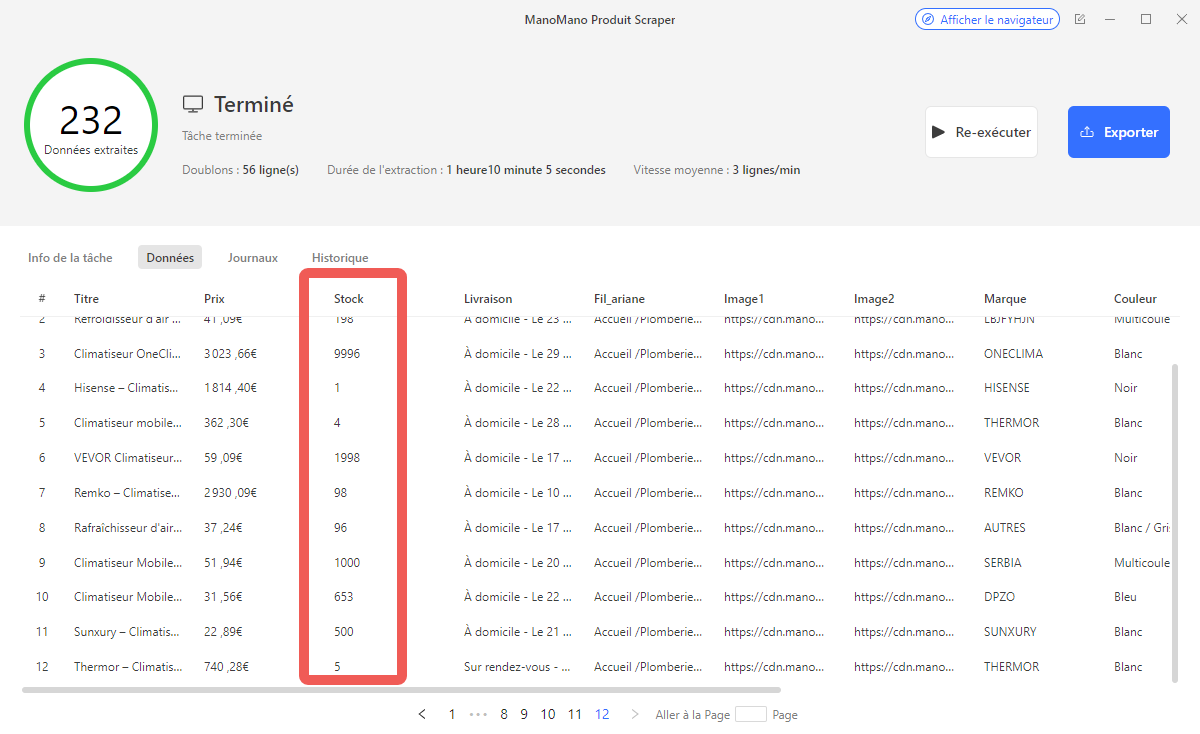Go to page 1
1200x734 pixels.
click(x=452, y=714)
